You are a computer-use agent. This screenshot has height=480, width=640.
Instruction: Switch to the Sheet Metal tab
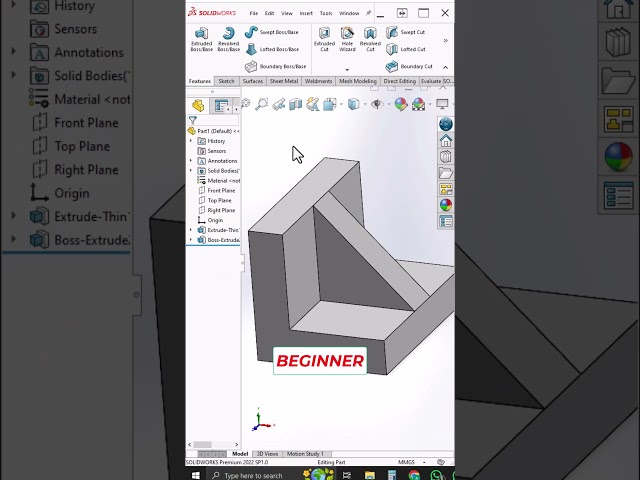[x=284, y=81]
